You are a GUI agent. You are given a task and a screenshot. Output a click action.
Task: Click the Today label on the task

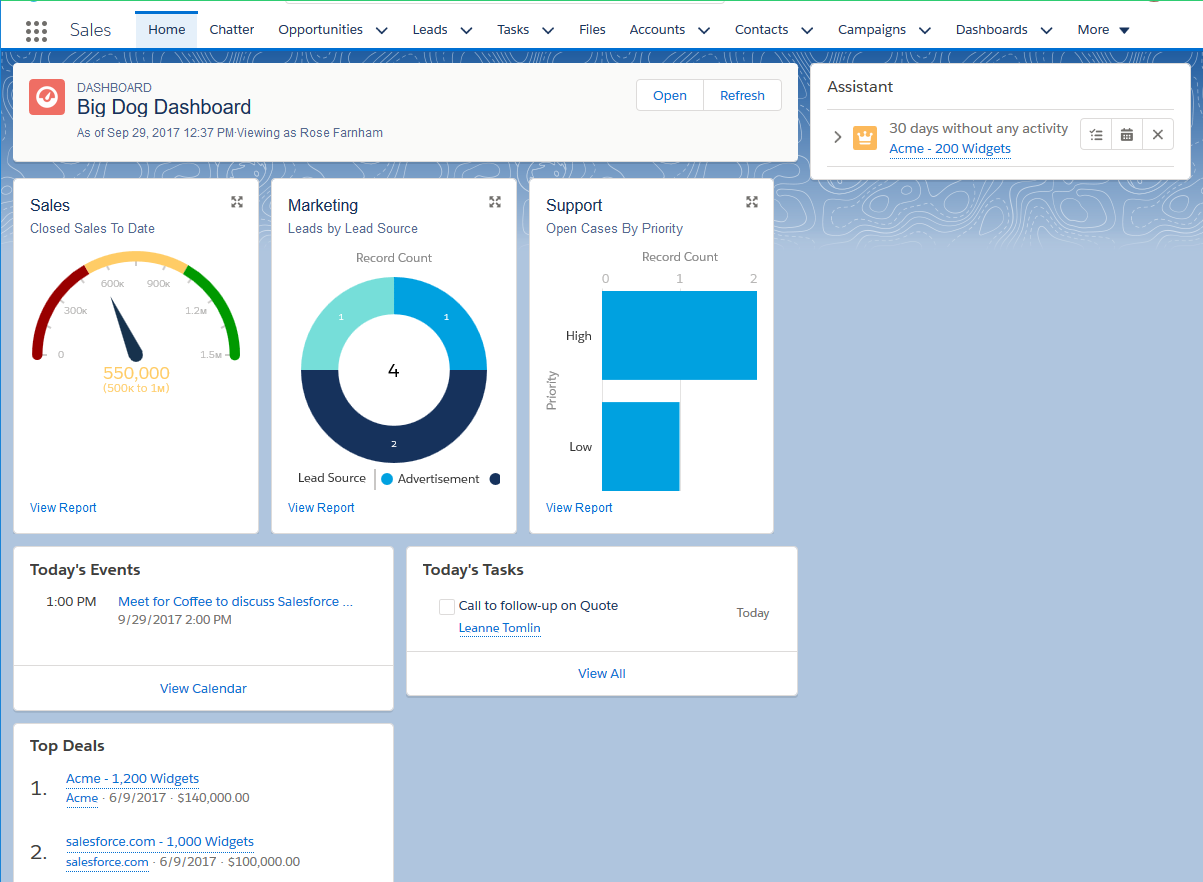(x=753, y=613)
